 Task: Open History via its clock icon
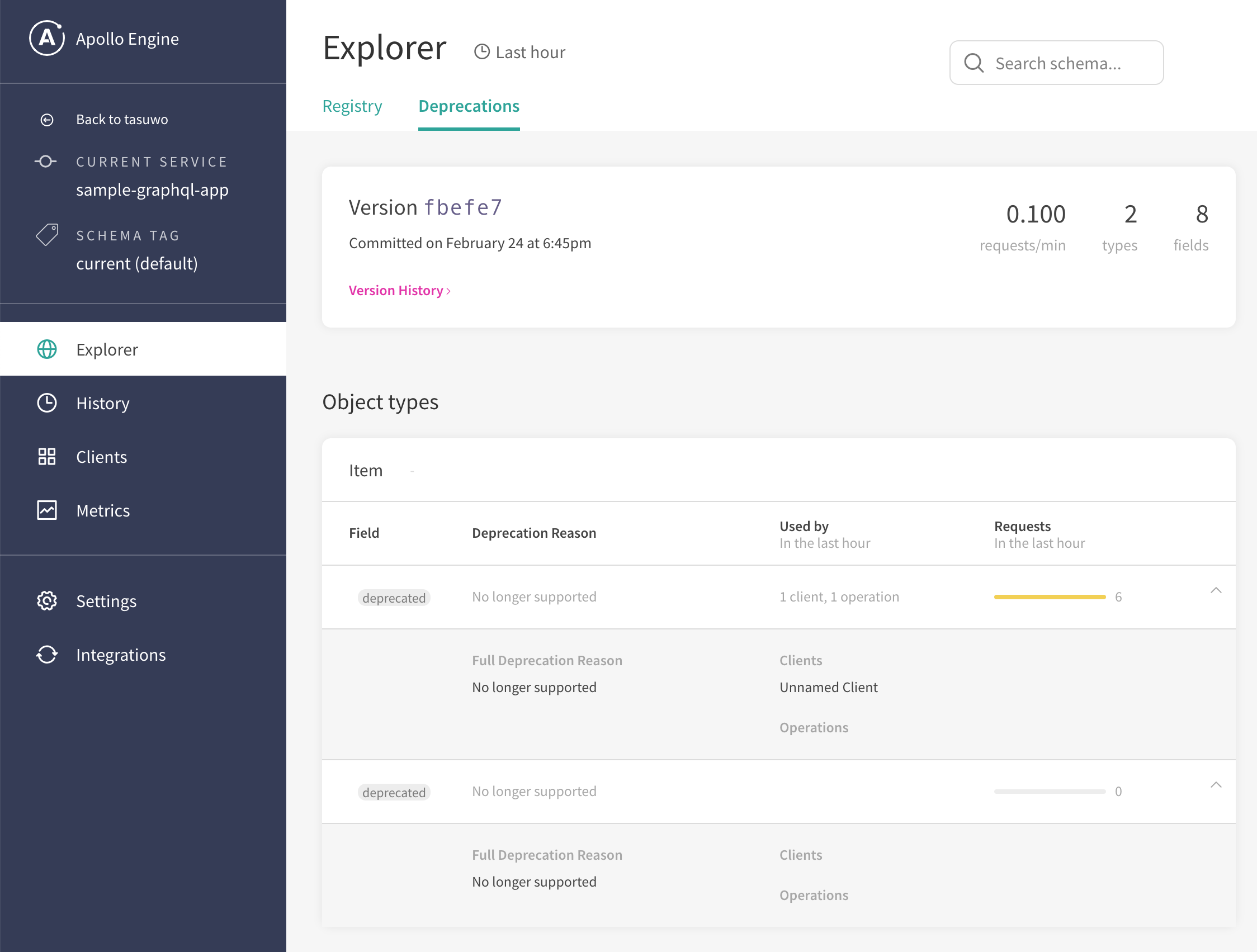point(47,402)
